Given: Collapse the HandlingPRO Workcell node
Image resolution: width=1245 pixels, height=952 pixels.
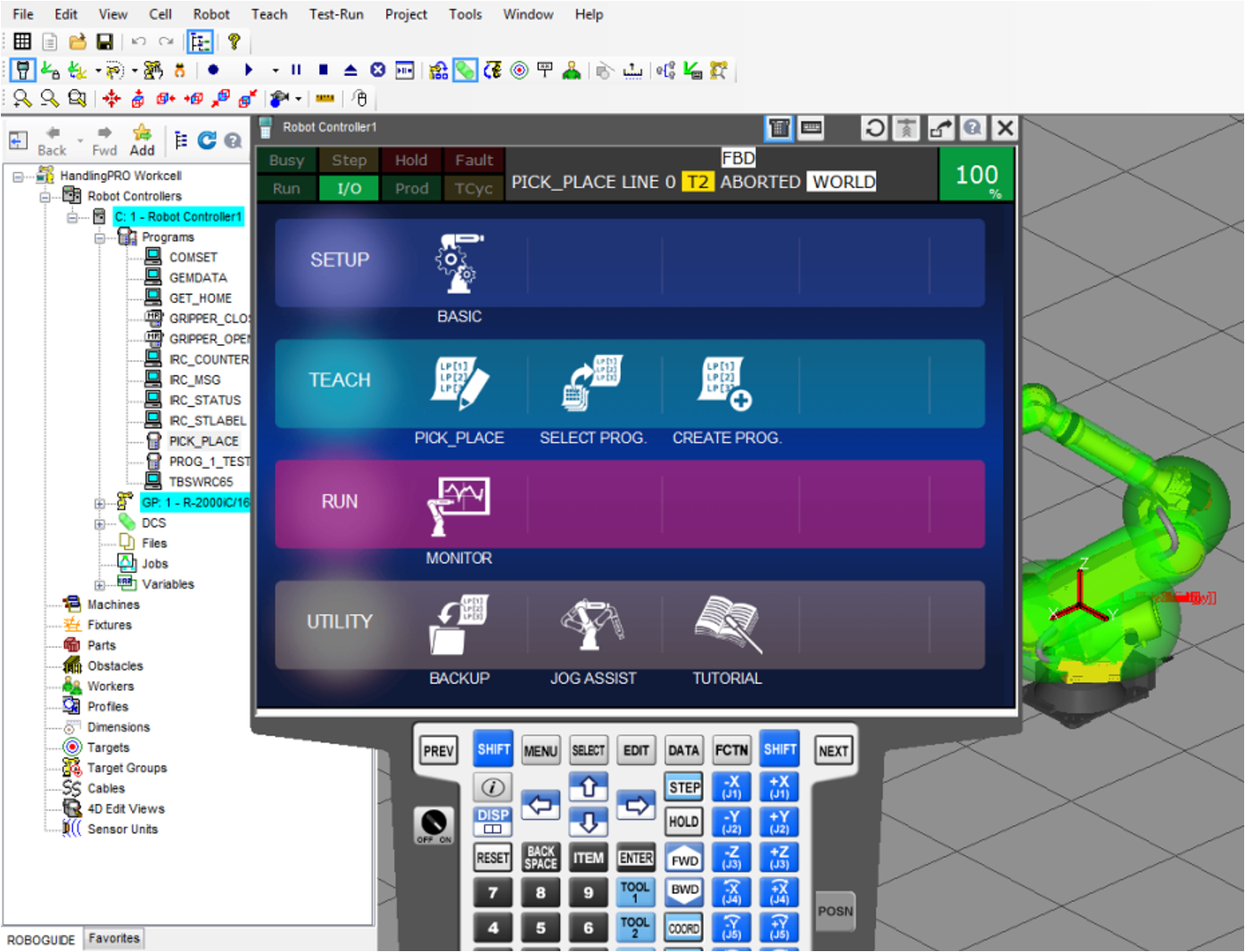Looking at the screenshot, I should click(18, 176).
